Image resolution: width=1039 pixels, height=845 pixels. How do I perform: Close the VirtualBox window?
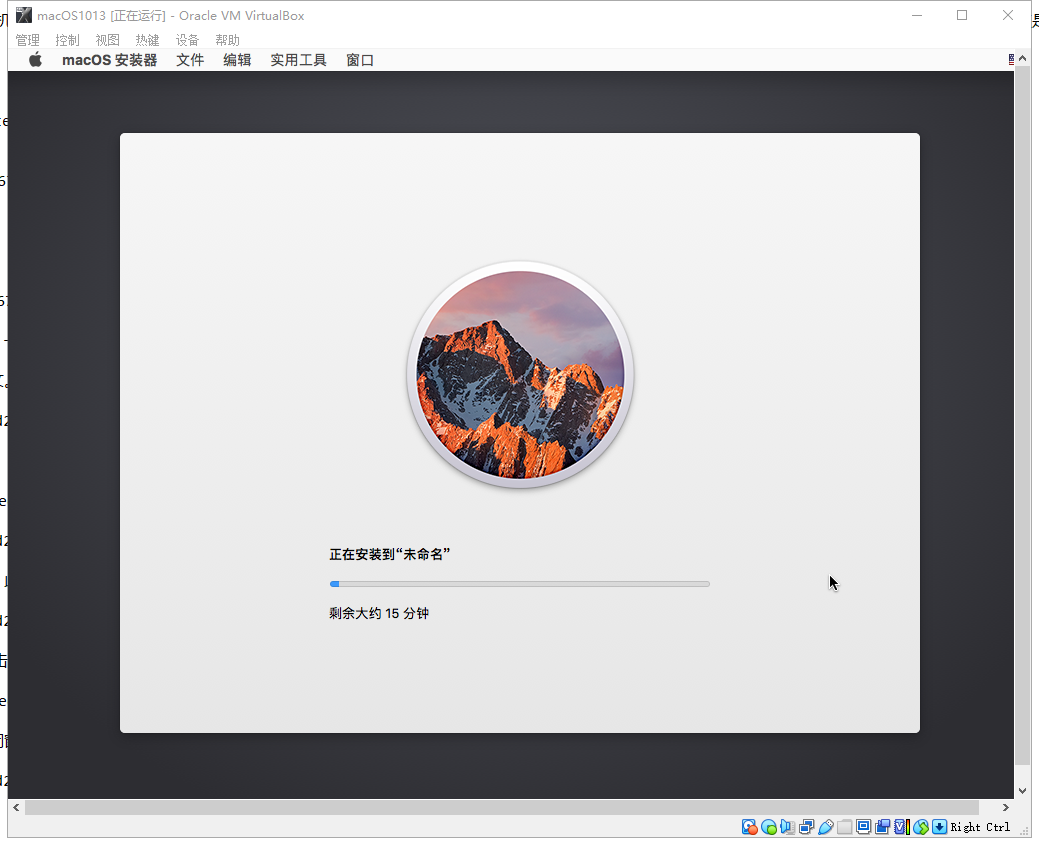pyautogui.click(x=1008, y=15)
